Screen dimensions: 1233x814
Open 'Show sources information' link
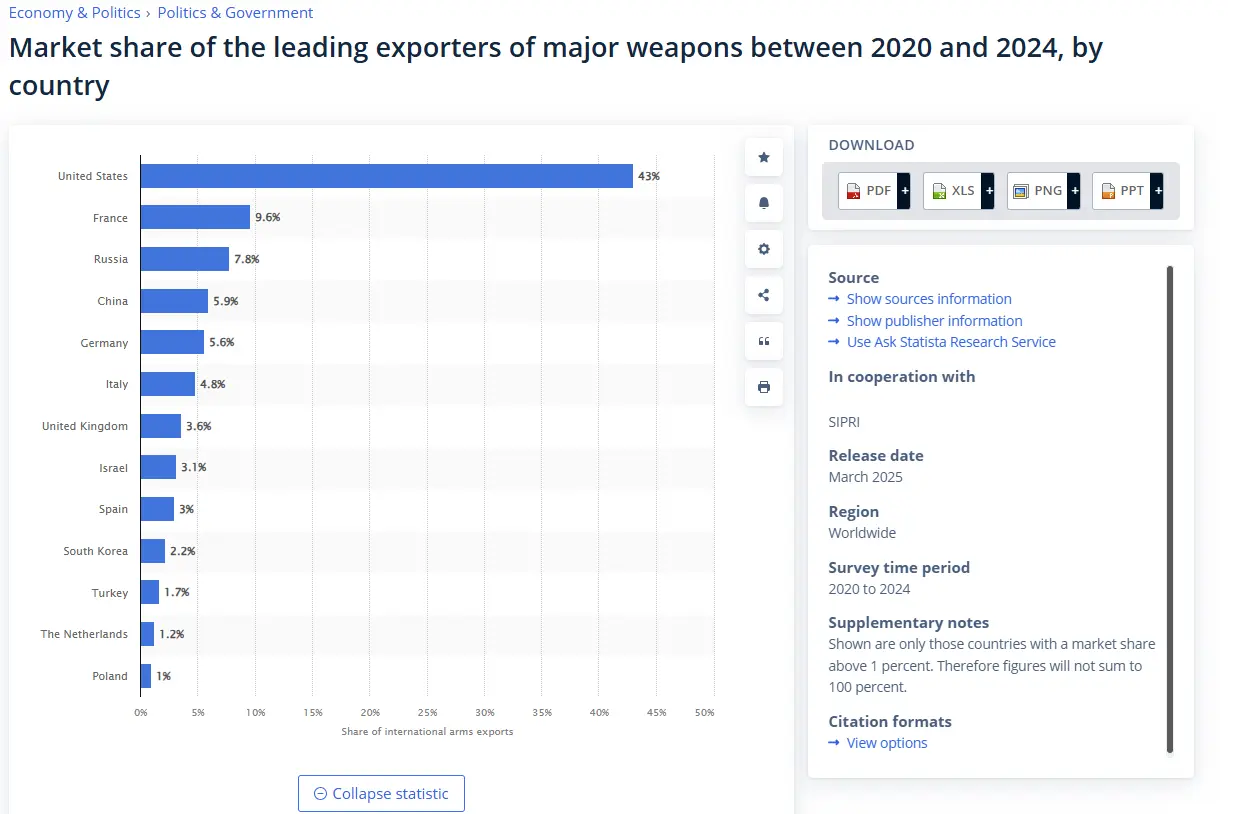[x=928, y=299]
